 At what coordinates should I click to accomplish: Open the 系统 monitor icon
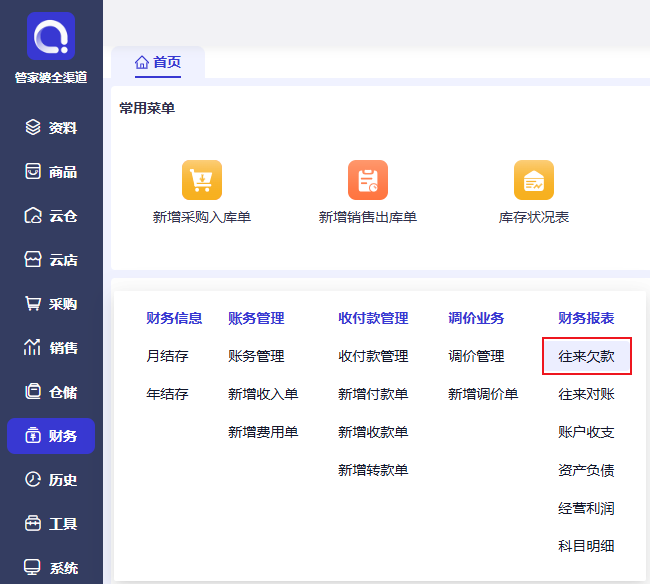(x=32, y=567)
